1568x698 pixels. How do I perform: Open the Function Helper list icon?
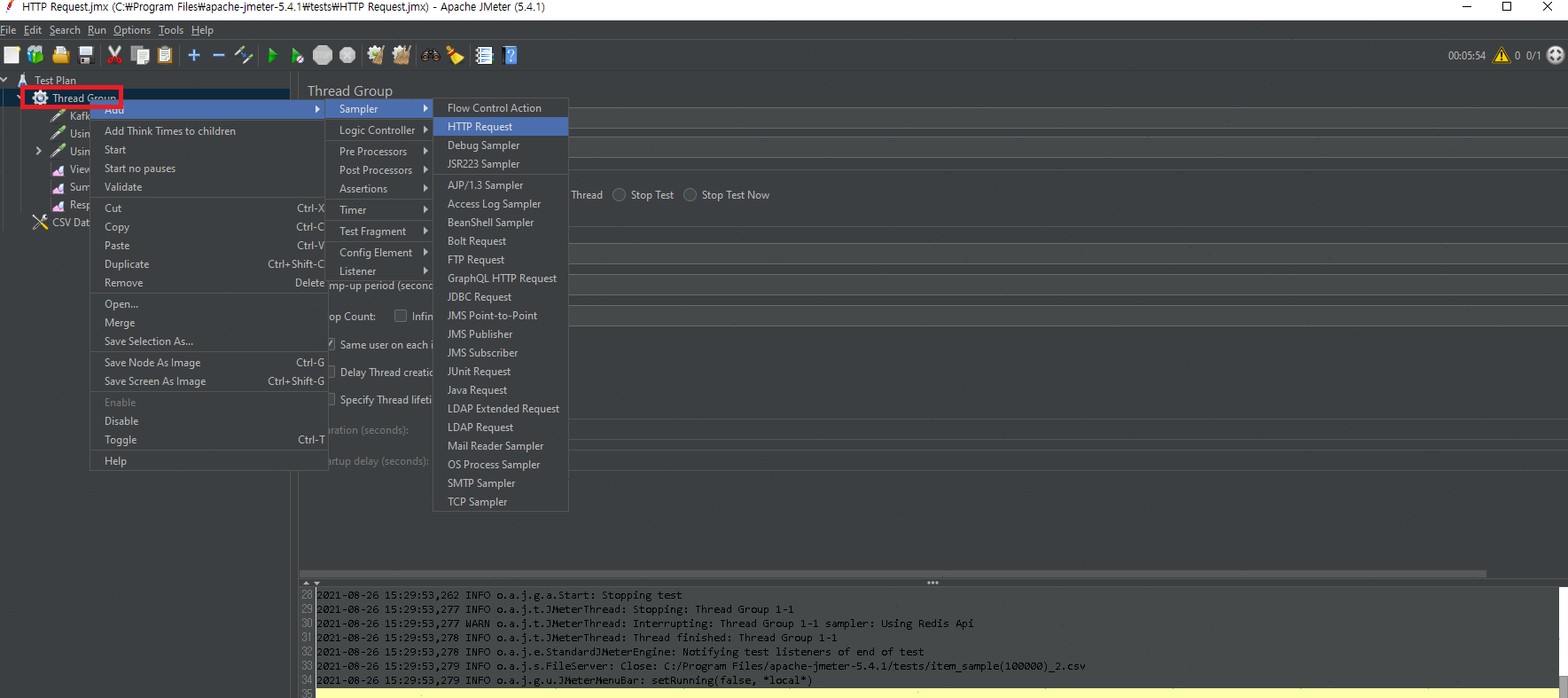tap(484, 55)
